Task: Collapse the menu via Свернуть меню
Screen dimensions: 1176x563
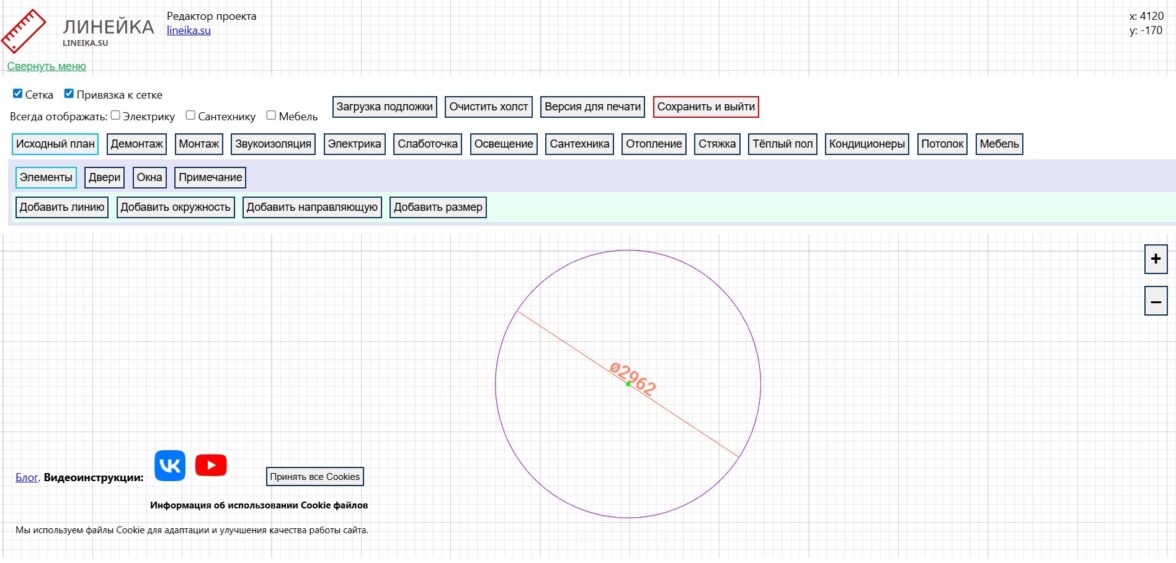Action: pyautogui.click(x=46, y=66)
